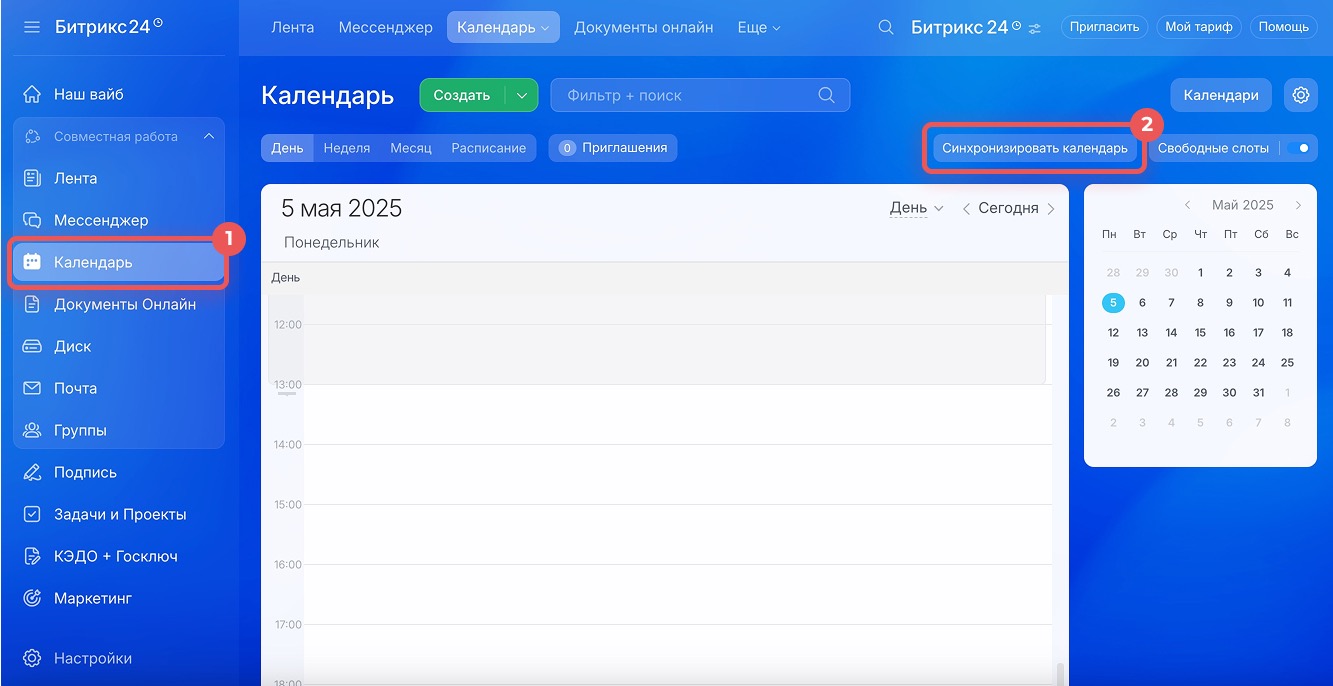Open Почта envelope icon in sidebar
This screenshot has width=1333, height=686.
pos(32,388)
